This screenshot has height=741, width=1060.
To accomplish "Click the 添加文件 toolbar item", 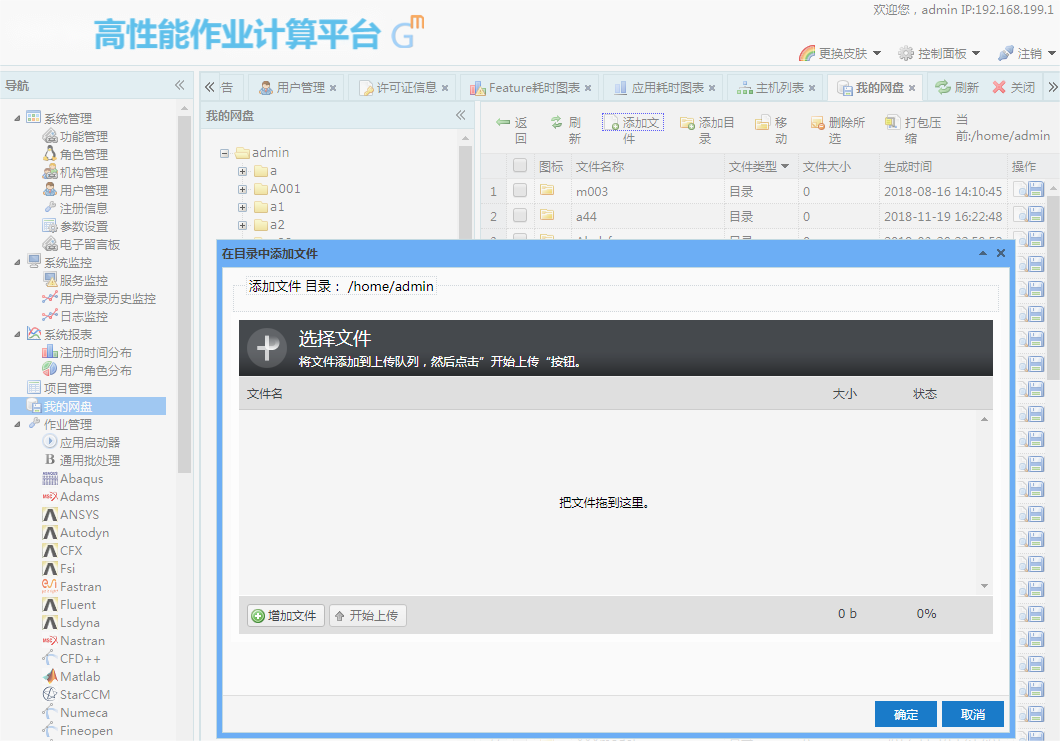I will pos(633,130).
